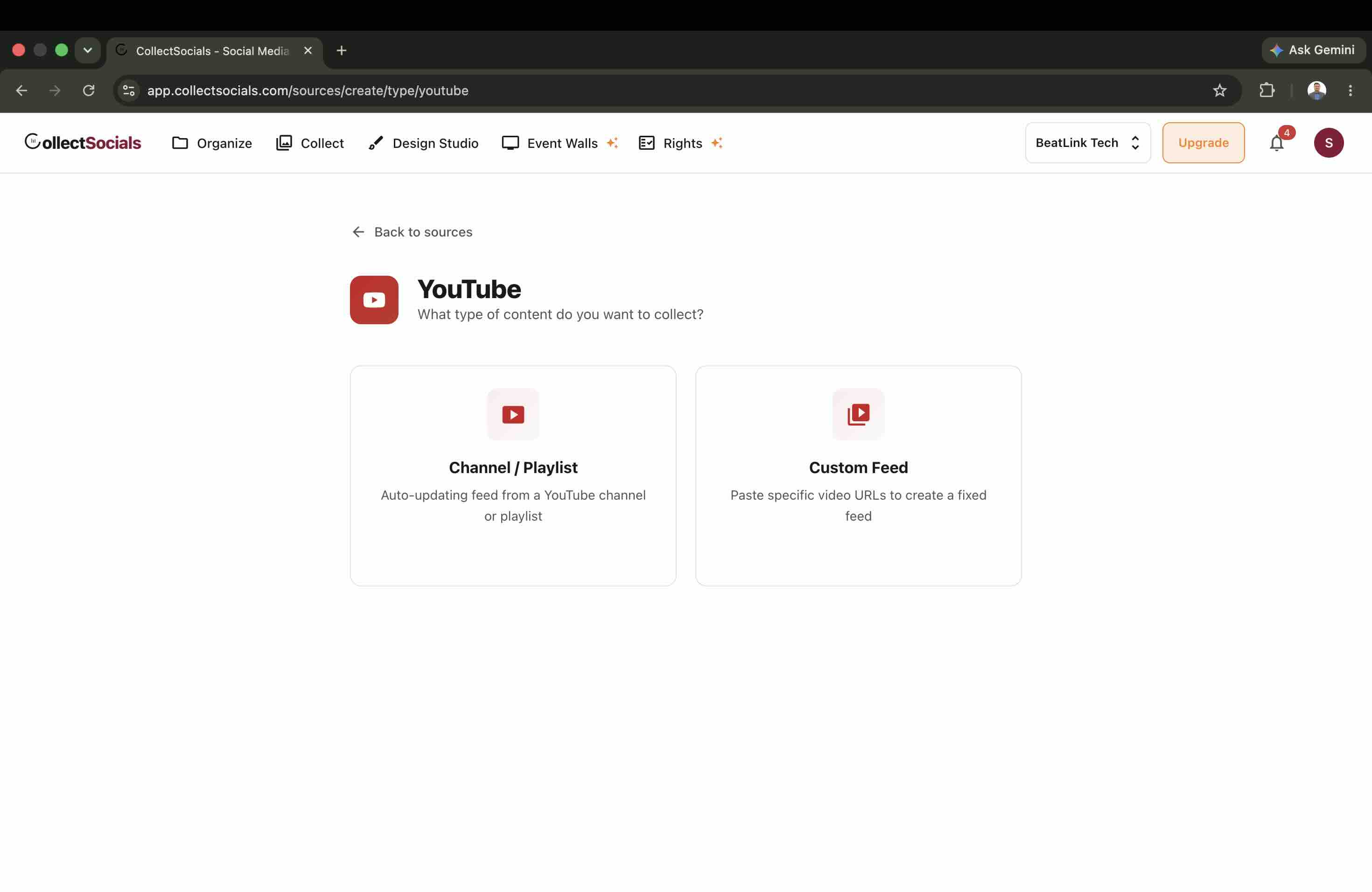Open Event Walls section
Screen dimensions: 1372x892
[560, 143]
